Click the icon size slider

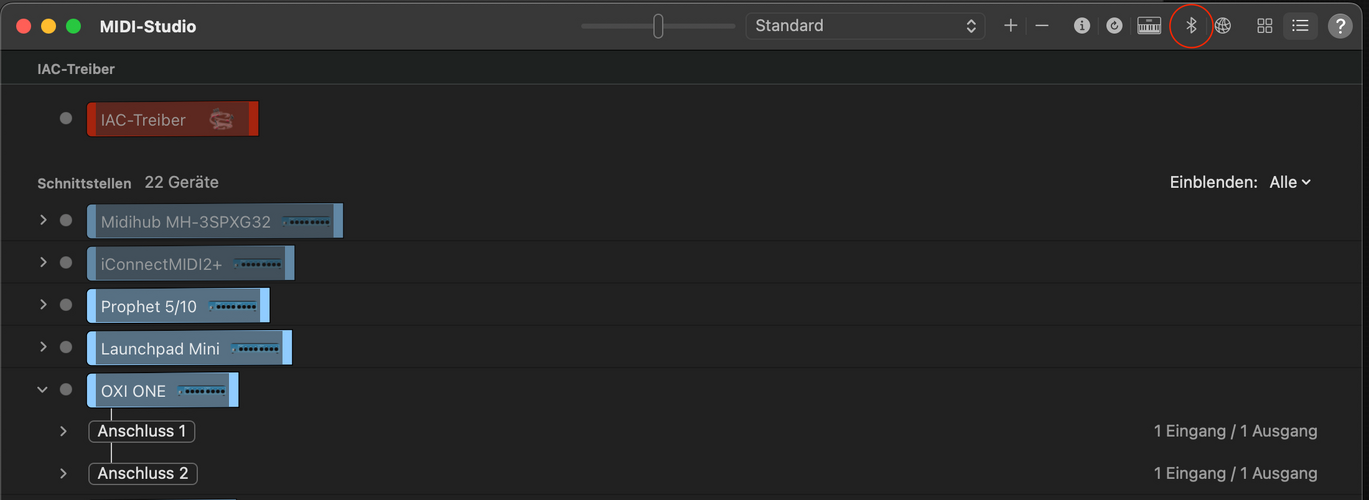[x=658, y=26]
